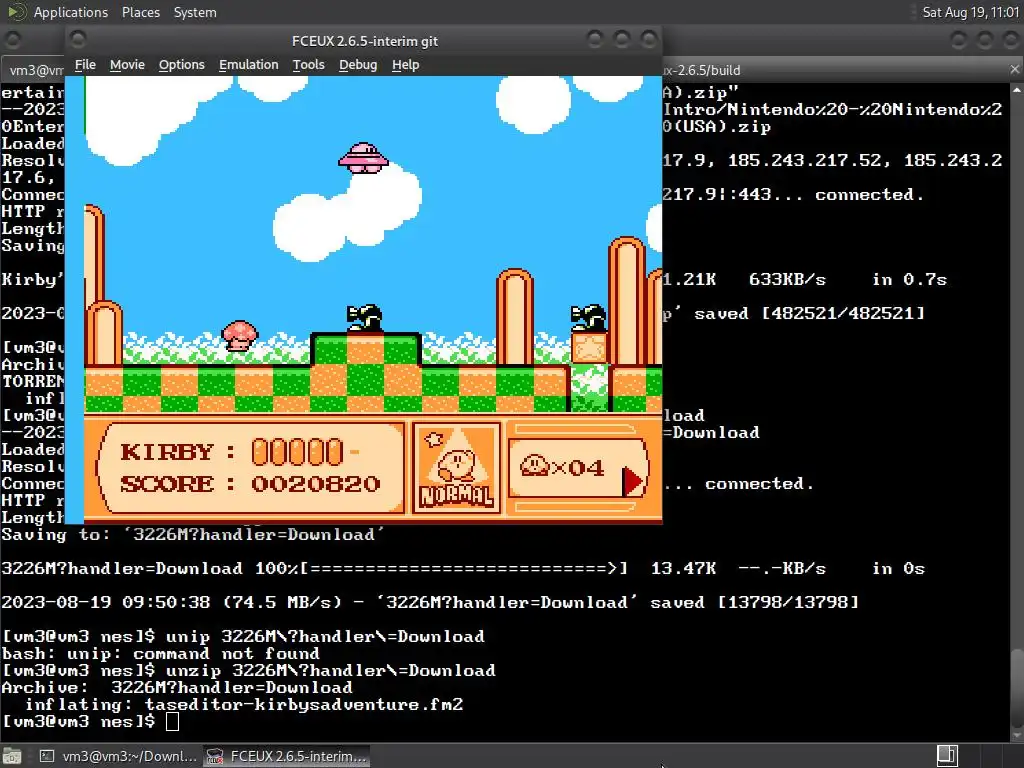Minimize the FCEUX window

tap(594, 40)
